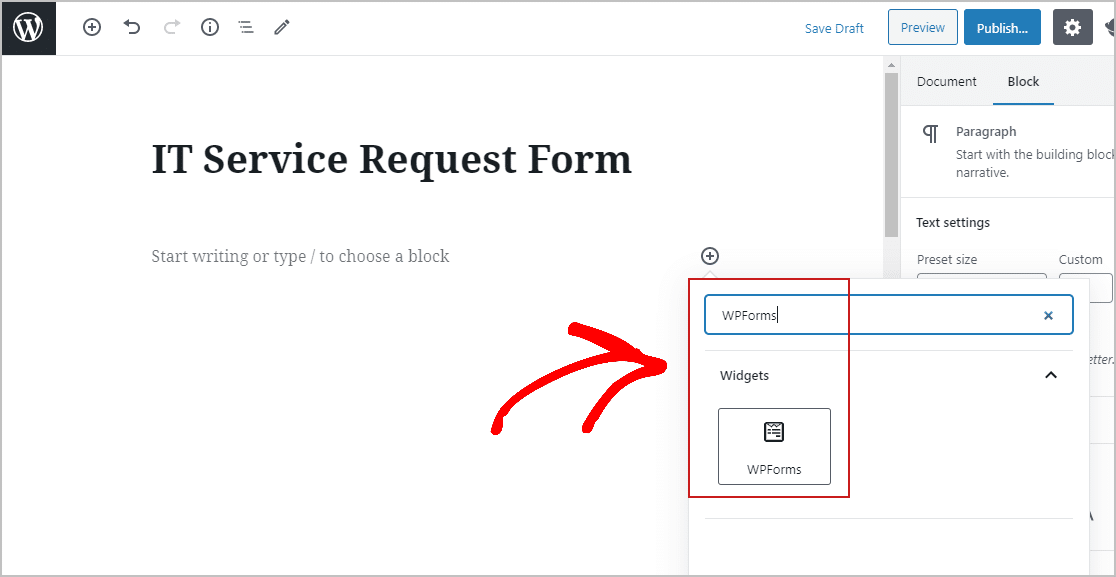Click the circled plus next to the paragraph
Image resolution: width=1116 pixels, height=577 pixels.
(709, 256)
